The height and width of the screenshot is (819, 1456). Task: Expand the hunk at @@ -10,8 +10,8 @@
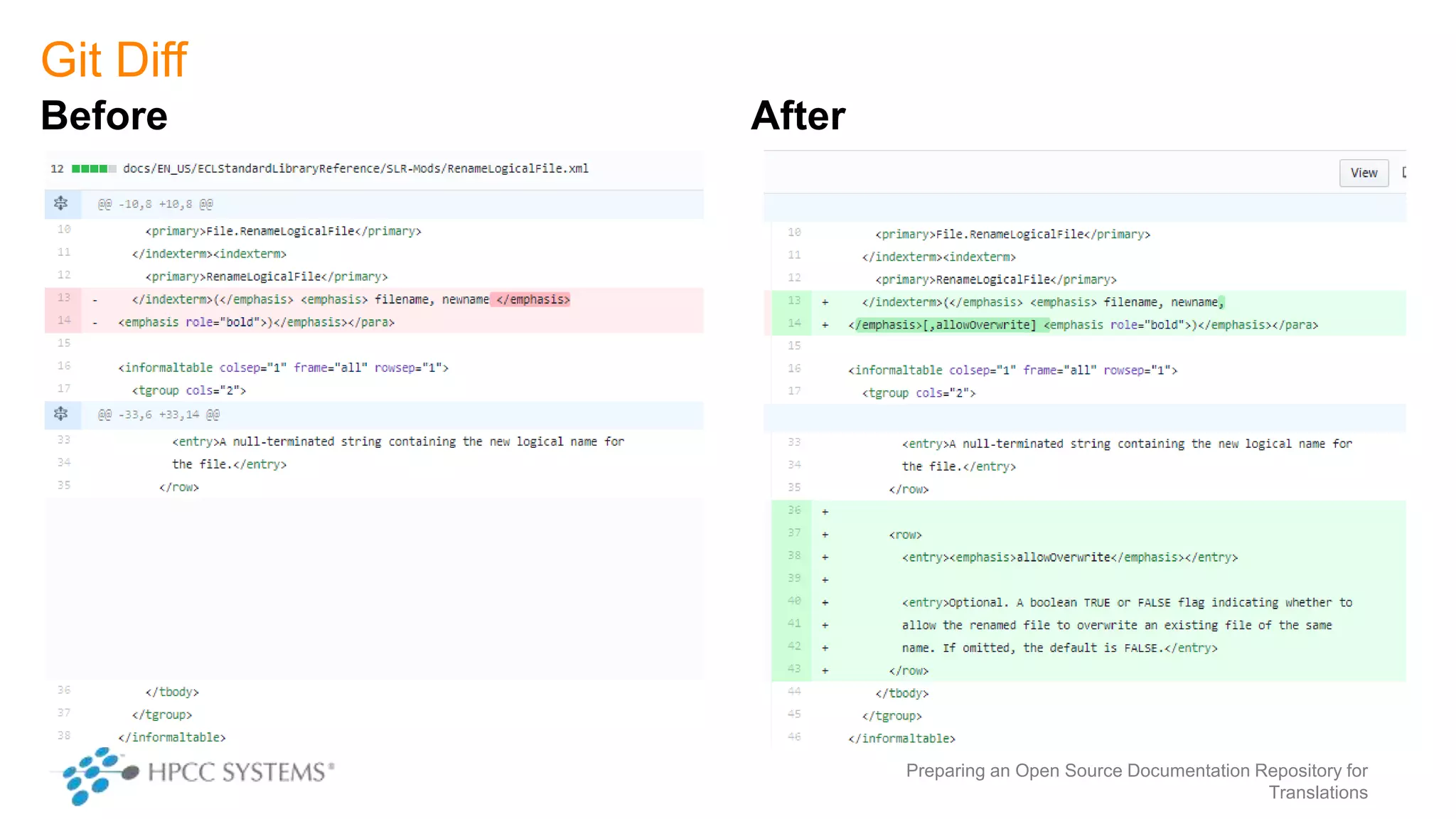click(61, 204)
